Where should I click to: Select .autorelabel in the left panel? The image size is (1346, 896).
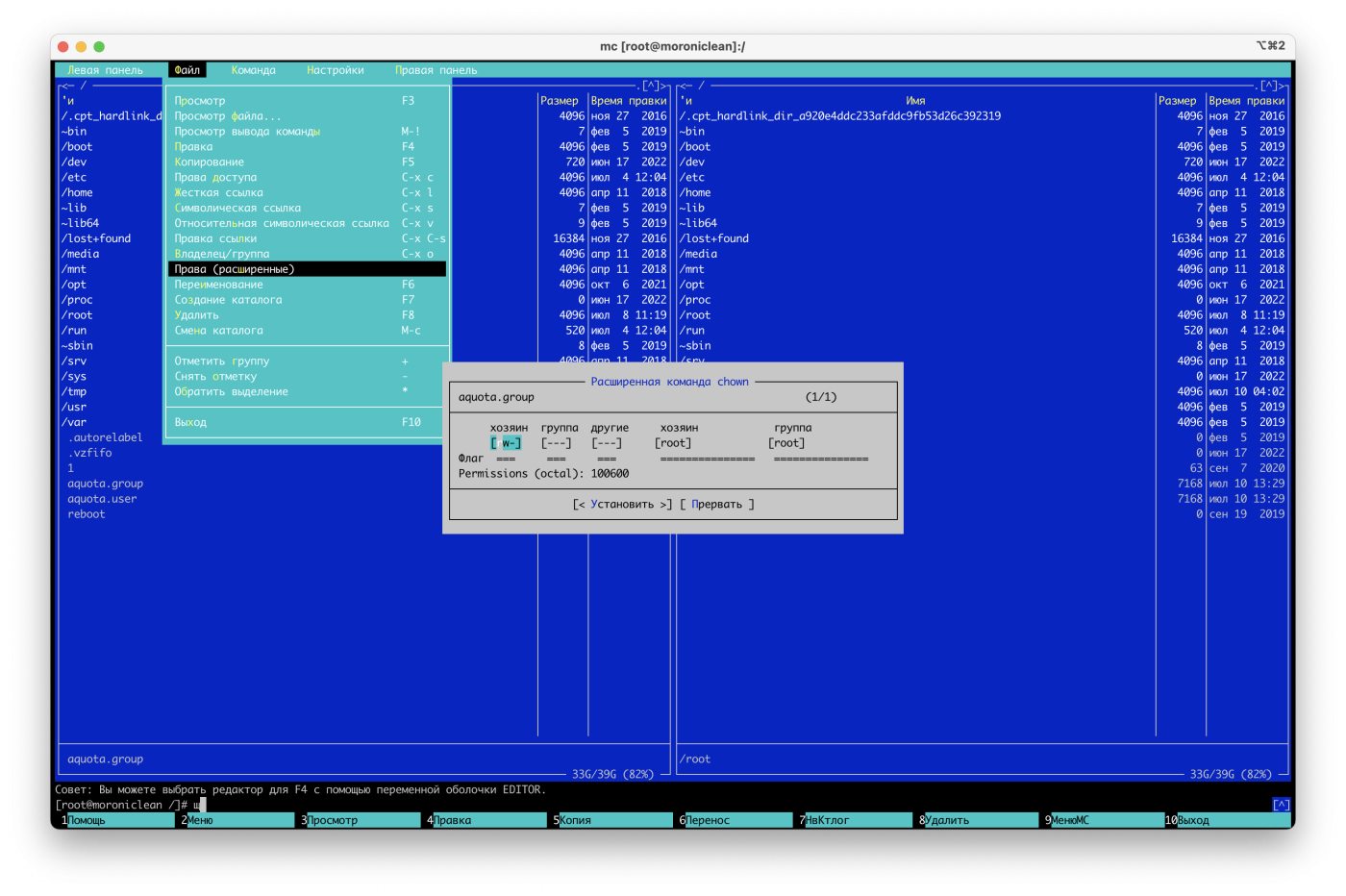(105, 438)
